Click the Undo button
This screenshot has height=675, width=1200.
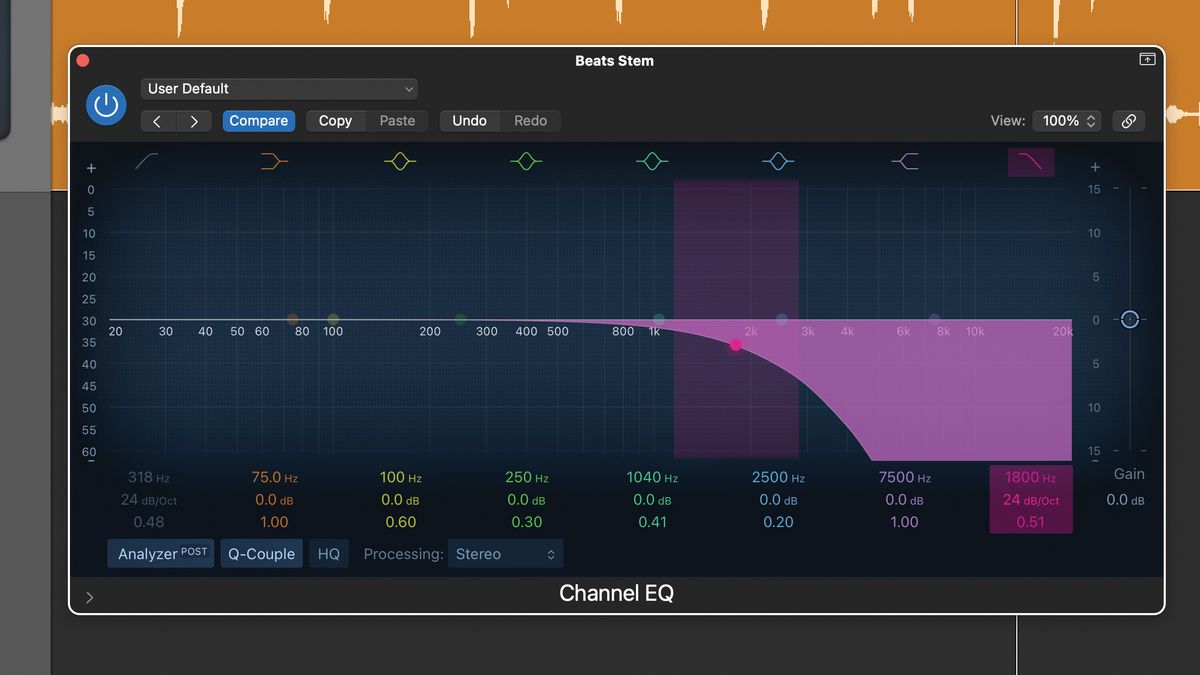coord(469,120)
